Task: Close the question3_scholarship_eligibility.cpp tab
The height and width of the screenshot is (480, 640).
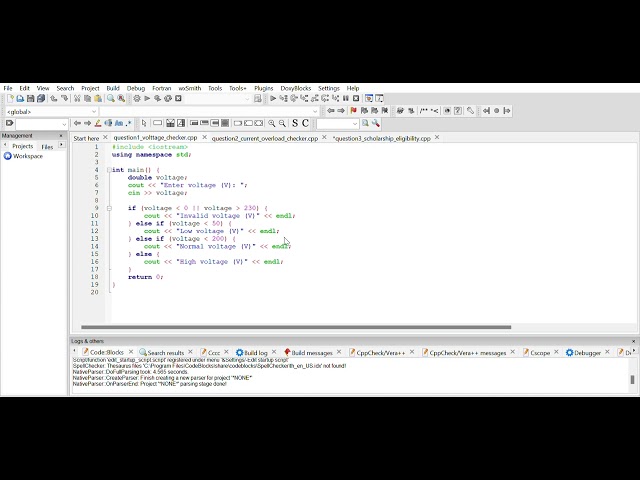Action: [437, 138]
